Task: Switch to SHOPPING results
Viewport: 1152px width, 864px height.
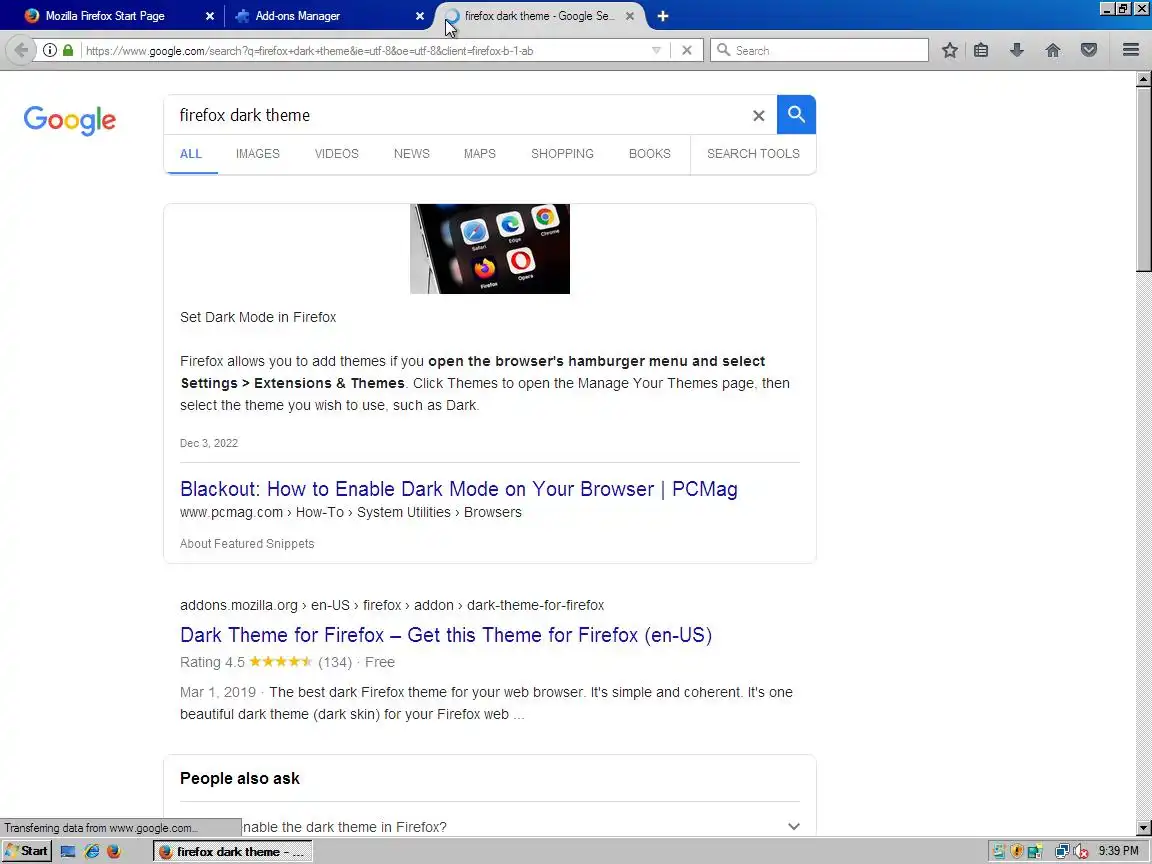Action: (x=562, y=154)
